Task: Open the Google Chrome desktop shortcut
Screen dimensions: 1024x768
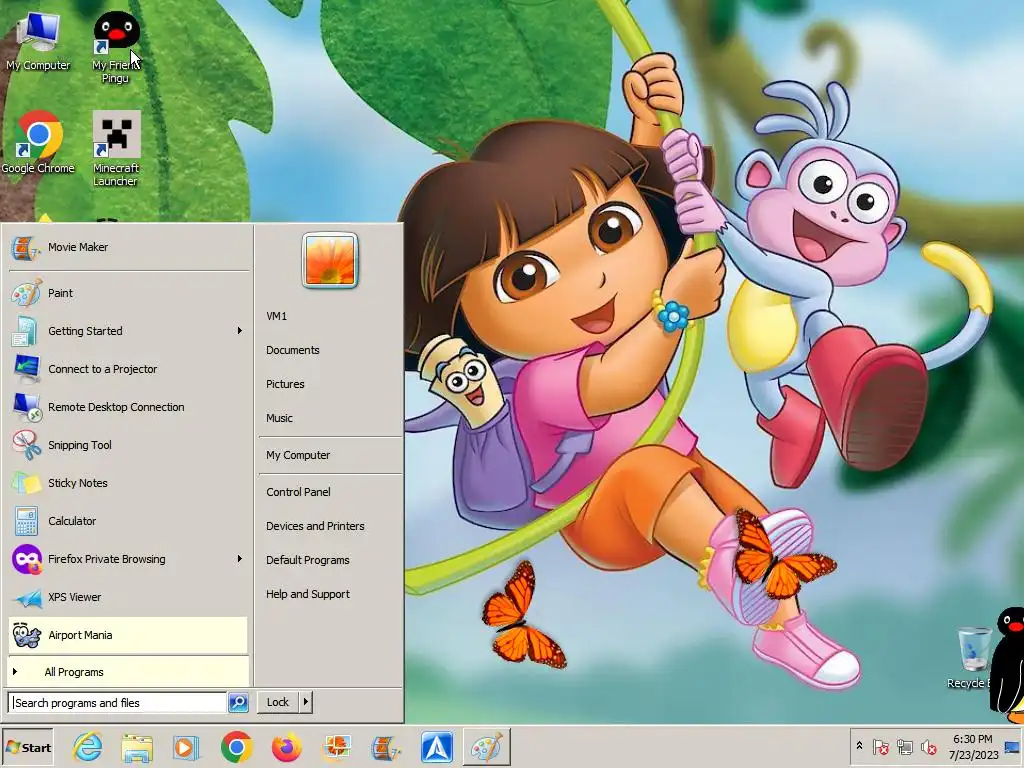Action: pos(38,142)
